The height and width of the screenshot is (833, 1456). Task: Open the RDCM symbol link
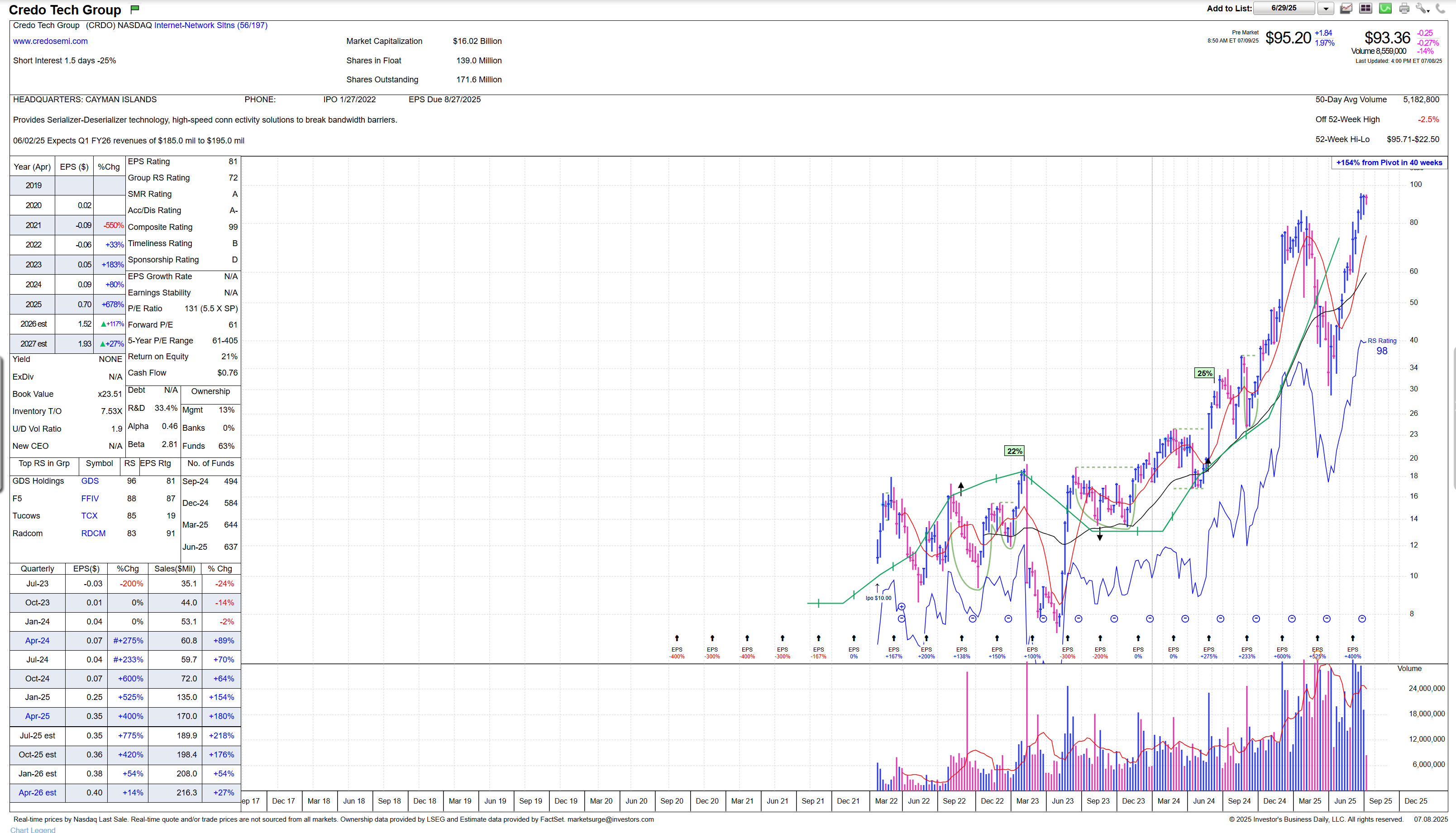coord(93,534)
